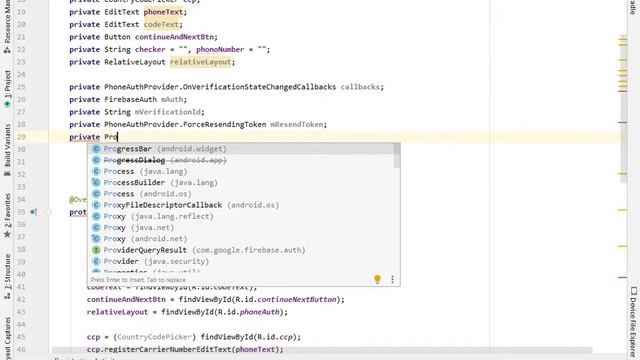Click the phoneAuth resource id on line 43

tap(260, 312)
